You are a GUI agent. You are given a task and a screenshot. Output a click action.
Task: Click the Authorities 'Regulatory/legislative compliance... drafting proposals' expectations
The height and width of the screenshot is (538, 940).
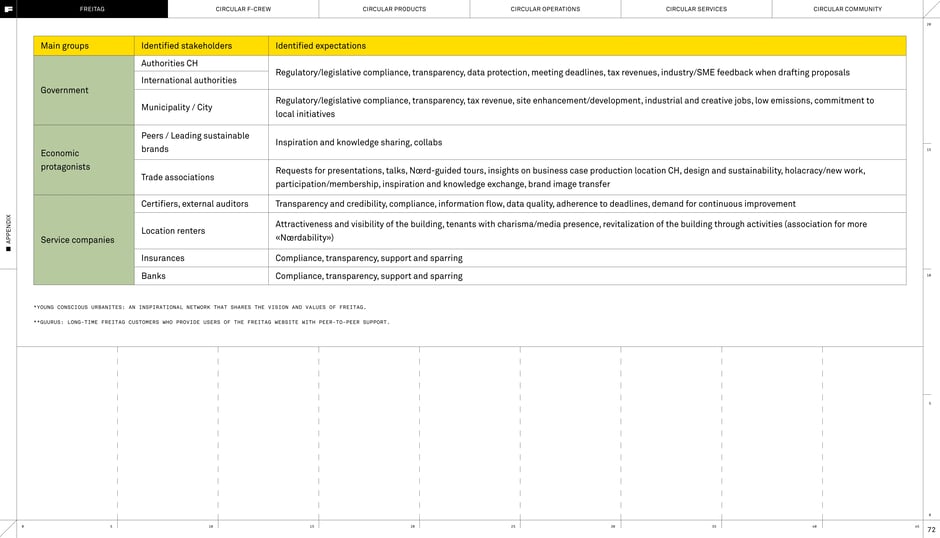[562, 73]
